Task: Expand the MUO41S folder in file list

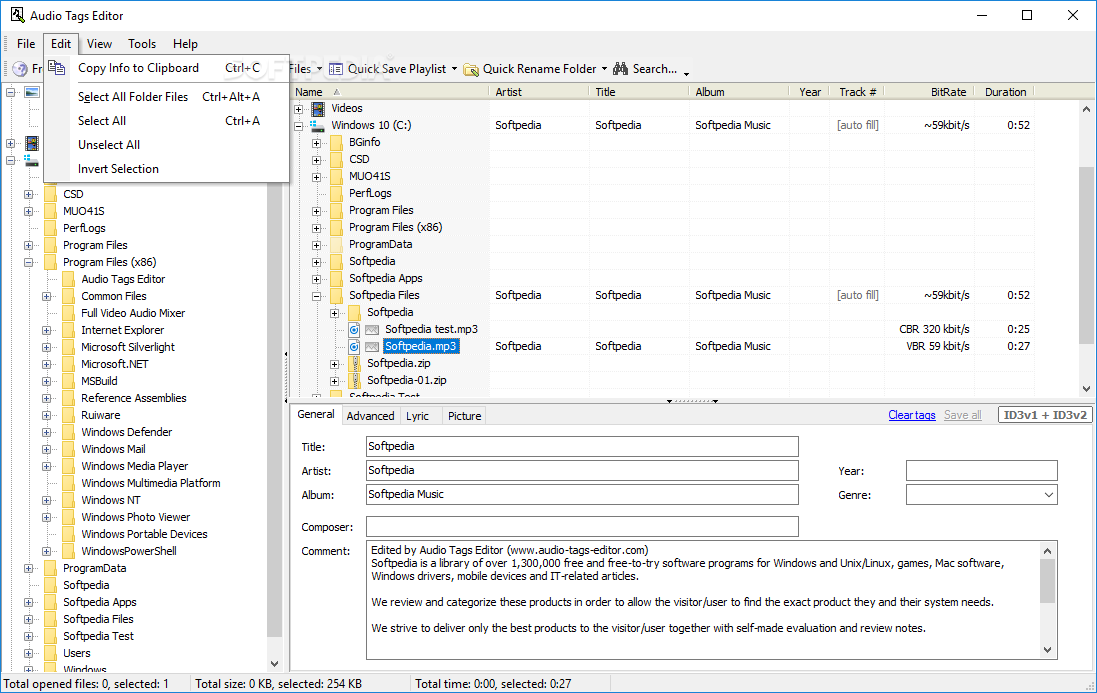Action: 316,177
